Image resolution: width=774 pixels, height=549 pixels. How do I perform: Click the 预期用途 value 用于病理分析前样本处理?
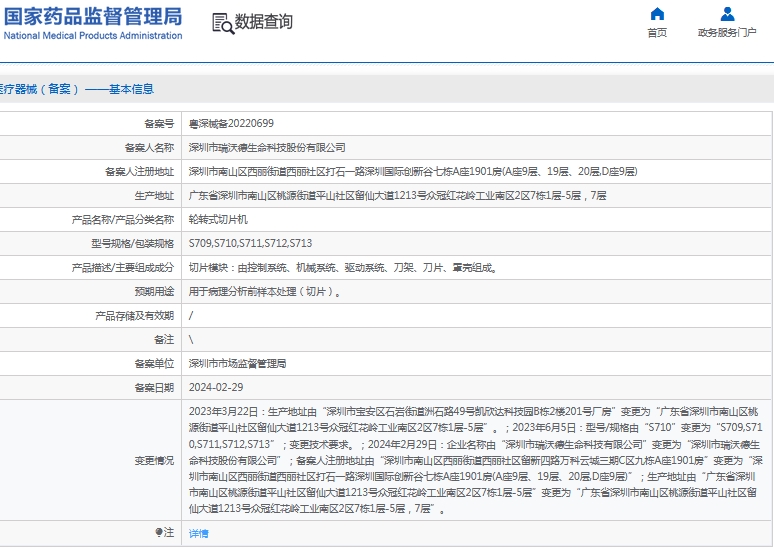tap(265, 292)
